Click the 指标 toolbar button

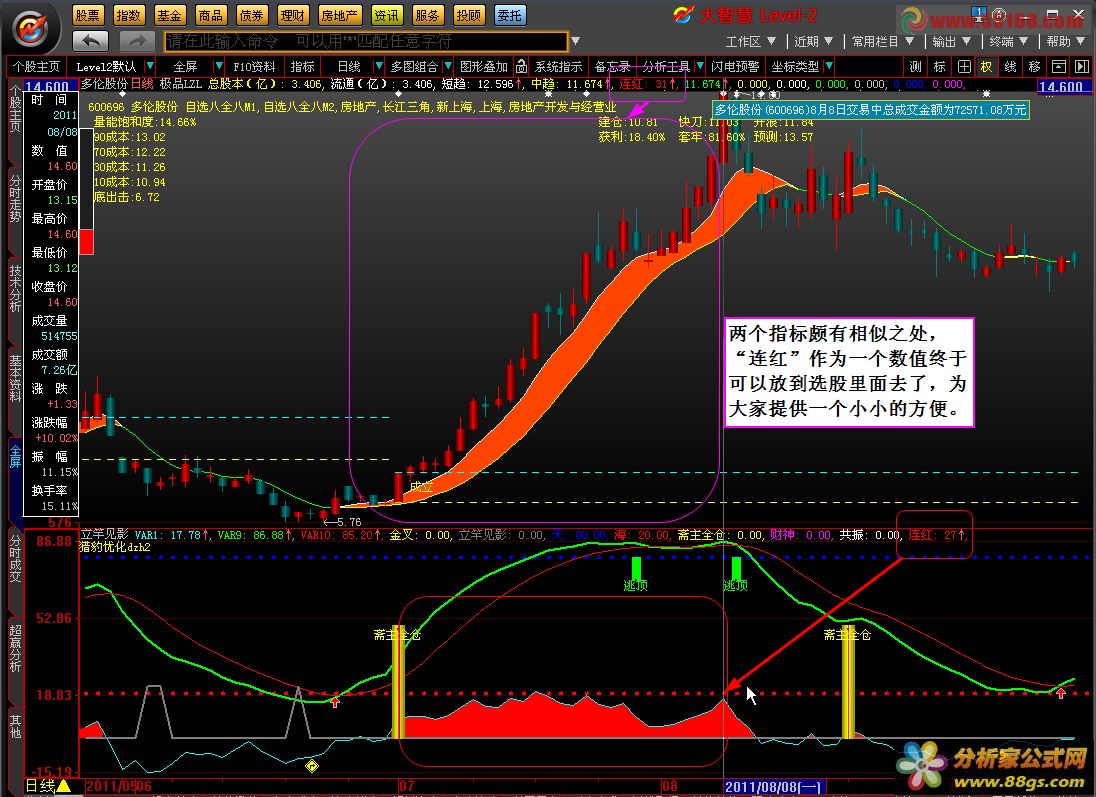tap(303, 66)
